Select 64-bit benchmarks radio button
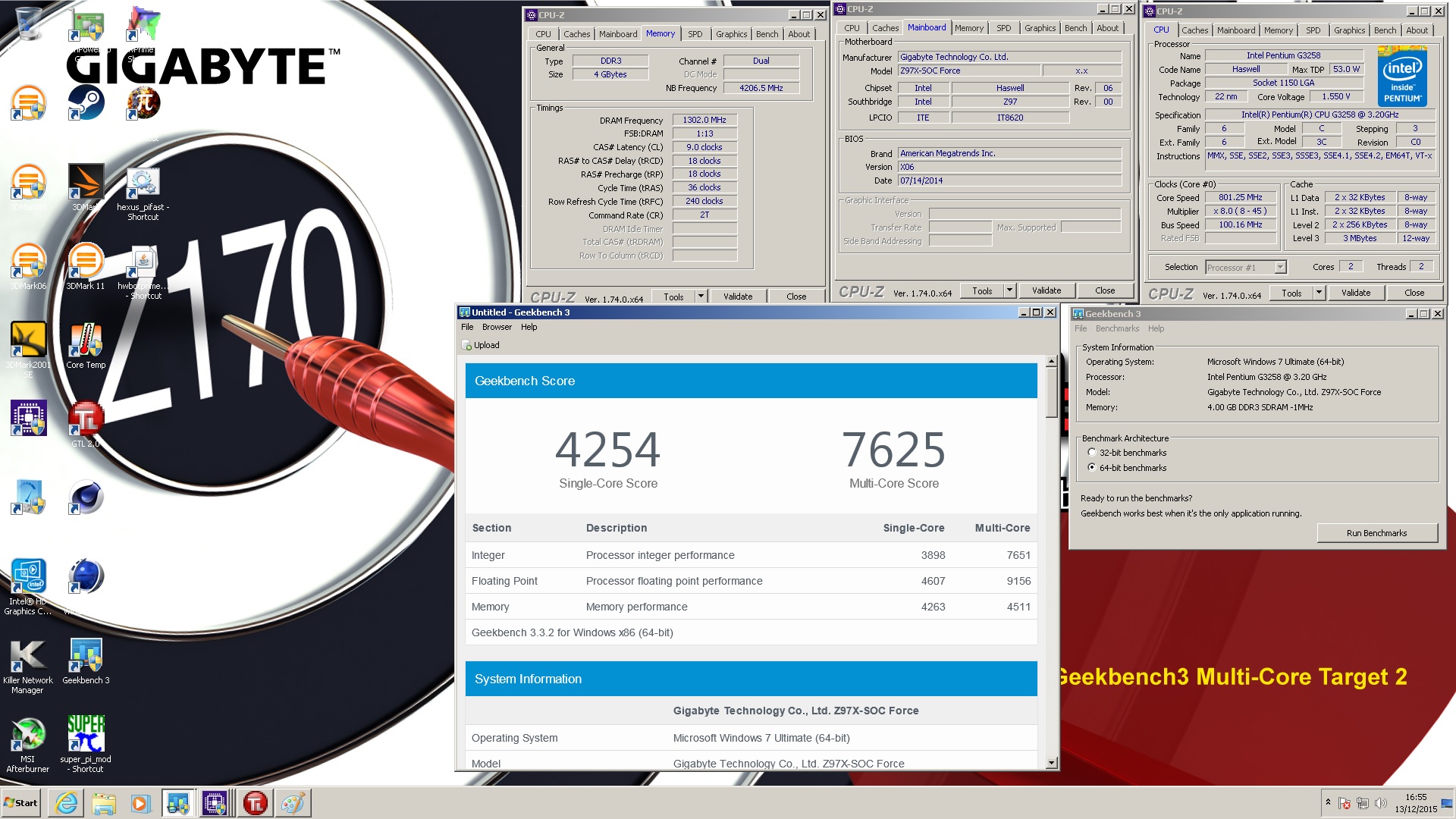 point(1092,468)
